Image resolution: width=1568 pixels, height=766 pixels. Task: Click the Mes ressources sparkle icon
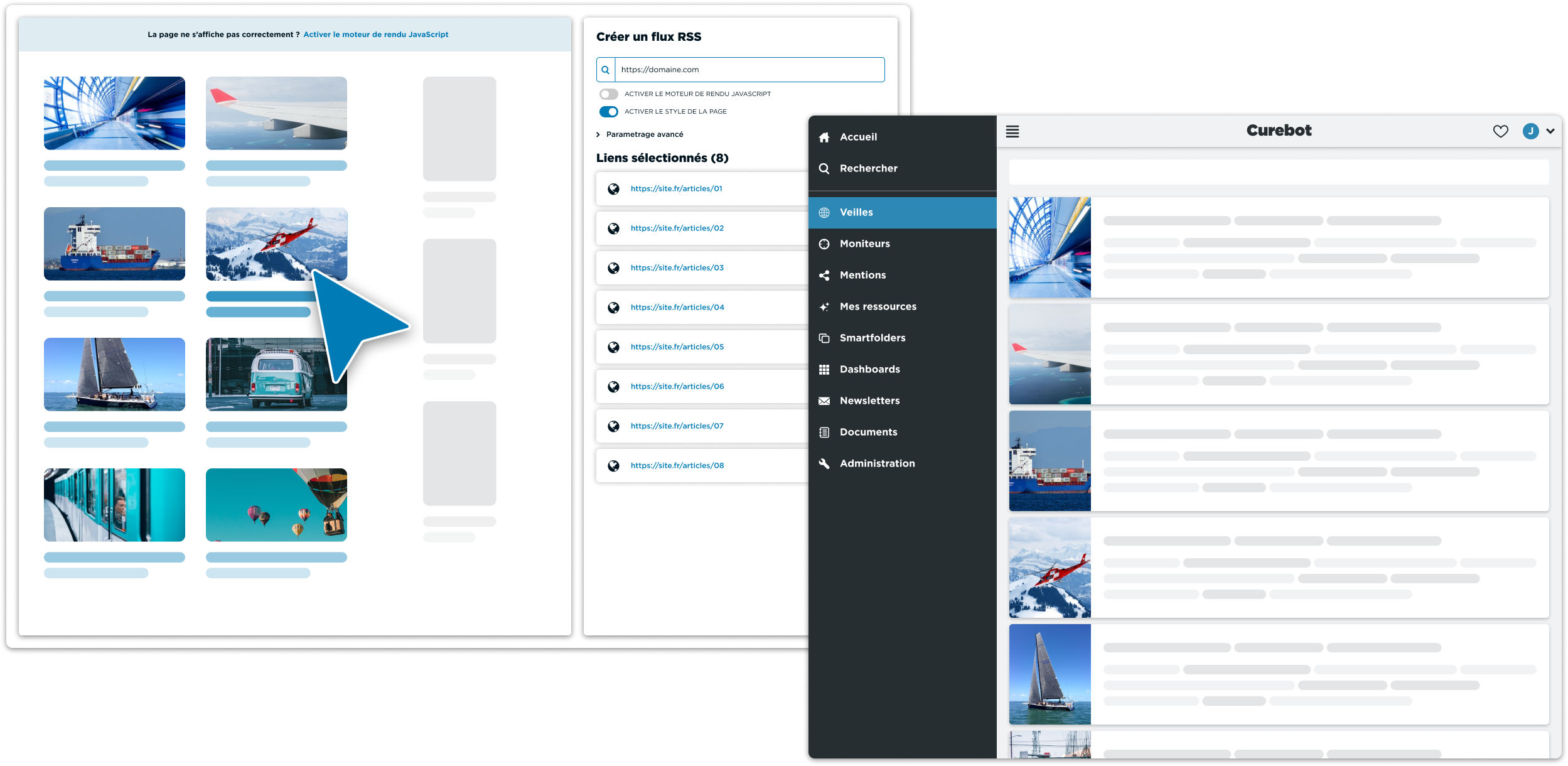pyautogui.click(x=824, y=306)
